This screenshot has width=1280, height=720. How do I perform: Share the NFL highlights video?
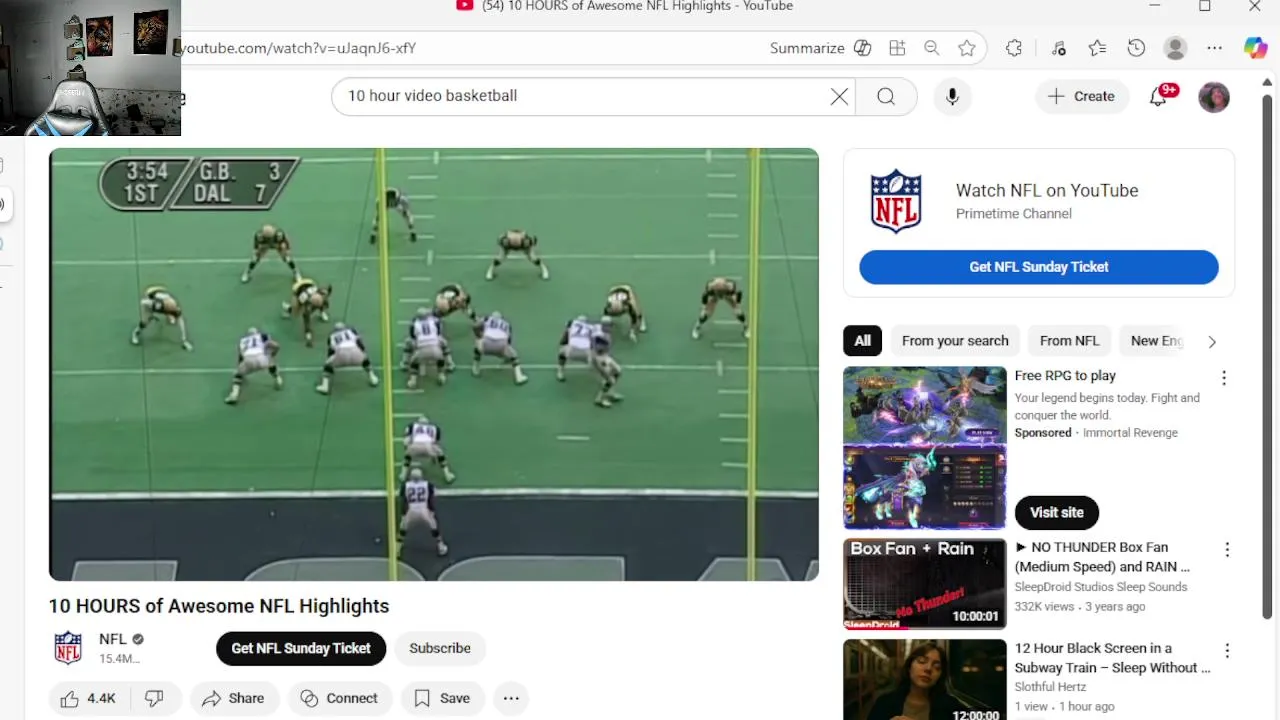(x=233, y=698)
